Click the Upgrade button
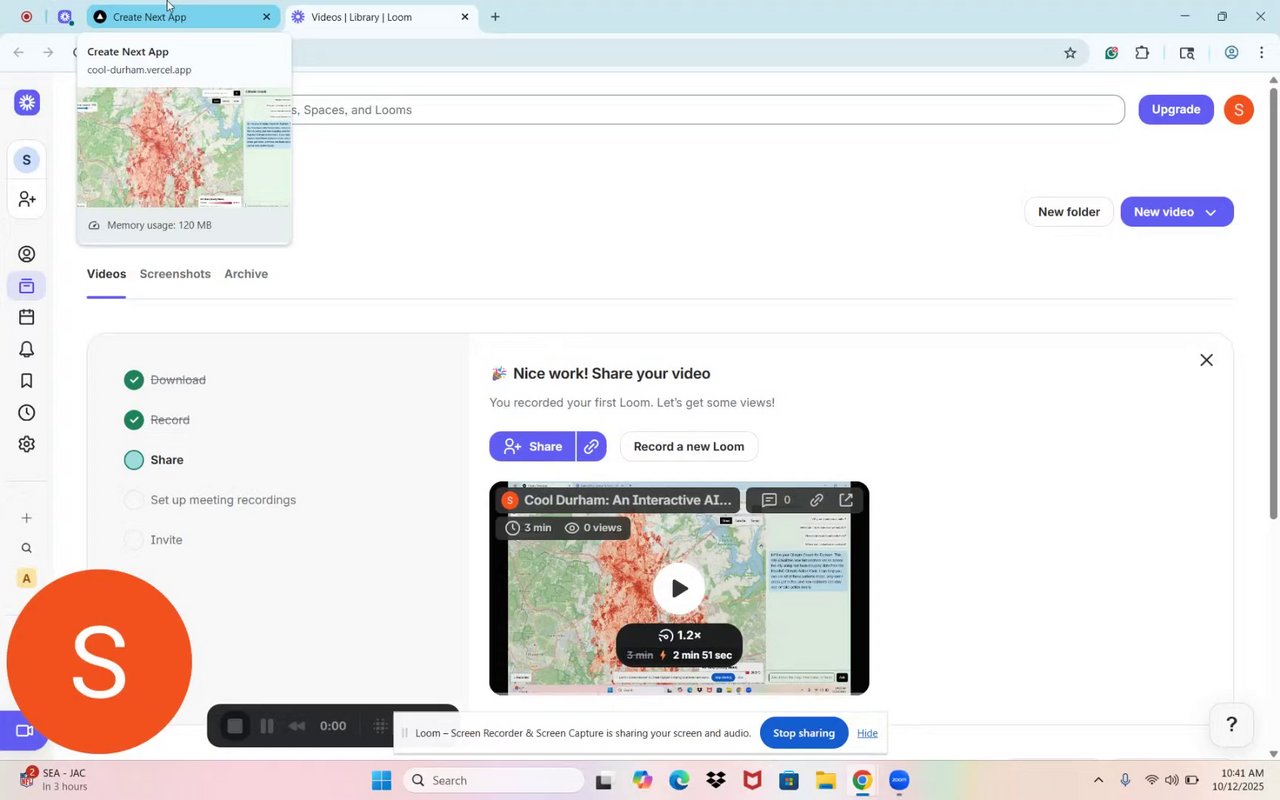 pyautogui.click(x=1176, y=110)
